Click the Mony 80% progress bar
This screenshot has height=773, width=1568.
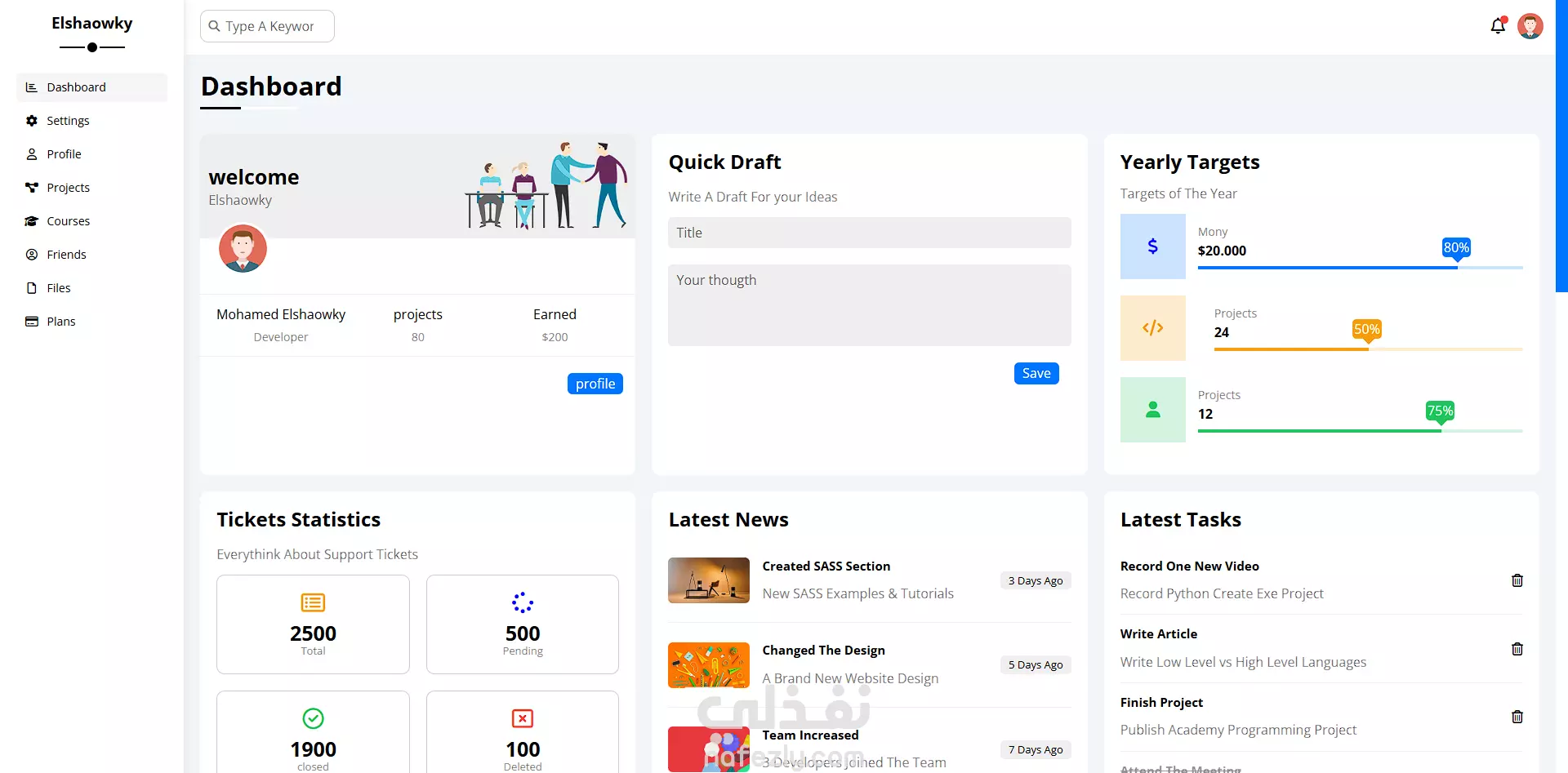coord(1361,268)
